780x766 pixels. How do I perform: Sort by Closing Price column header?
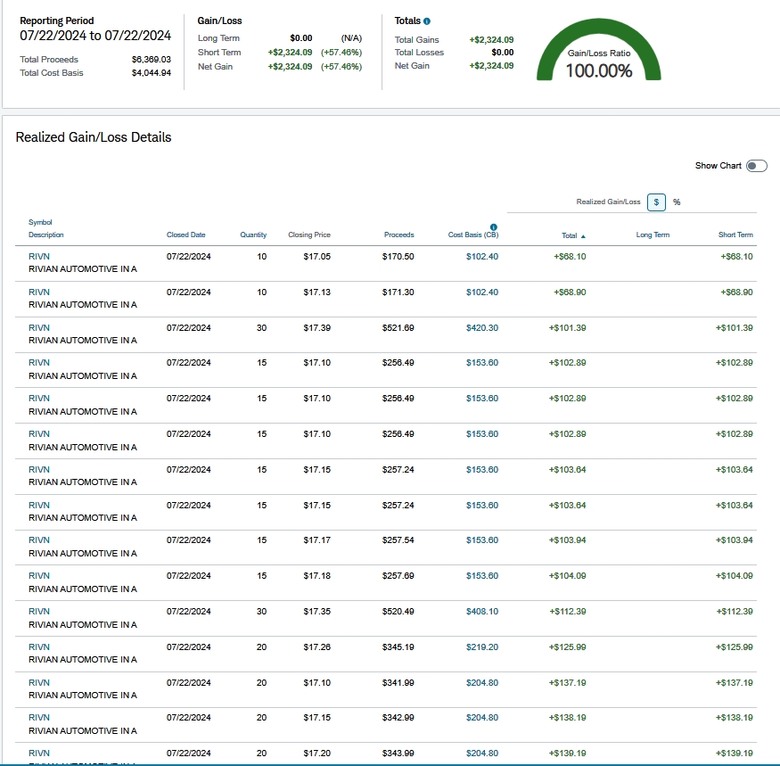(309, 235)
